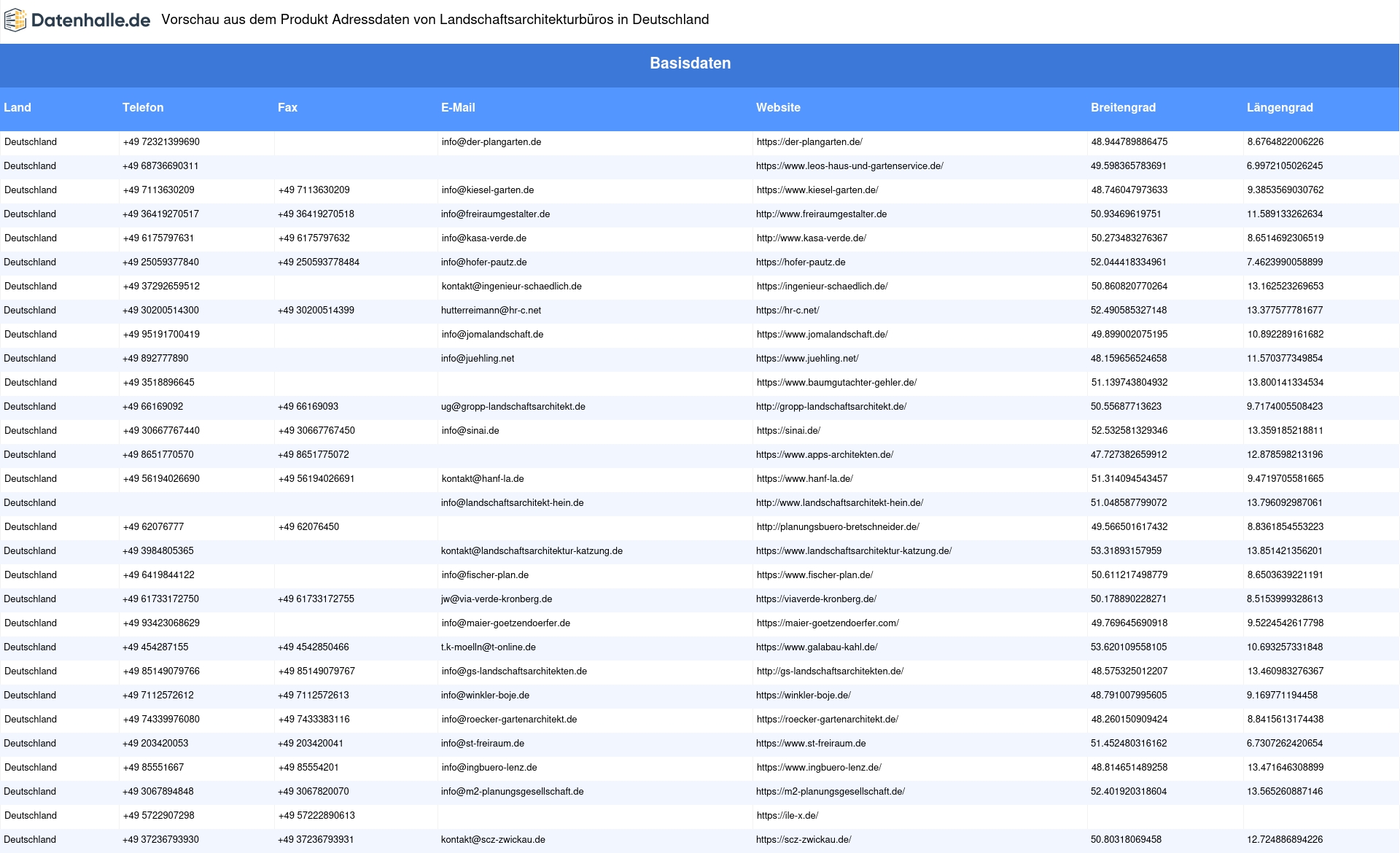Click the Basisdaten section header
The height and width of the screenshot is (853, 1400).
click(x=690, y=63)
